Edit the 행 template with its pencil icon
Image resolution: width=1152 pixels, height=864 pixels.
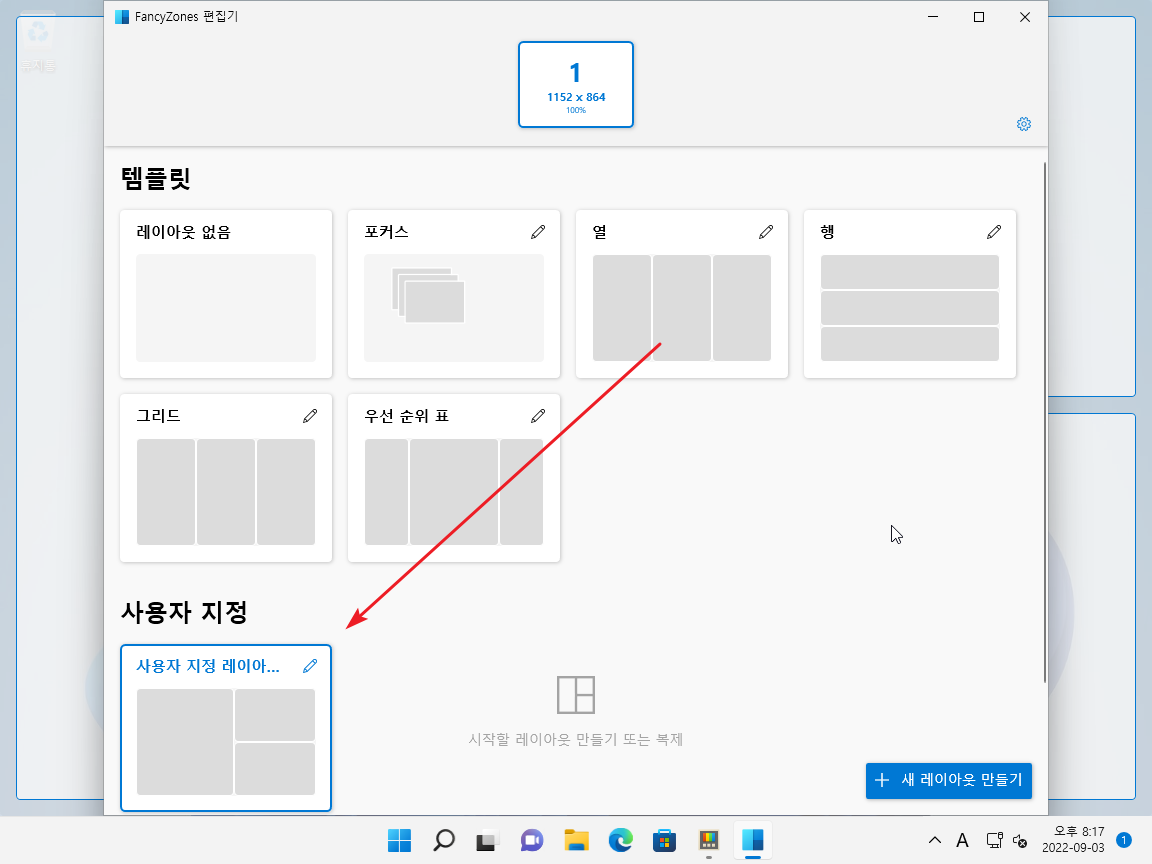[994, 232]
